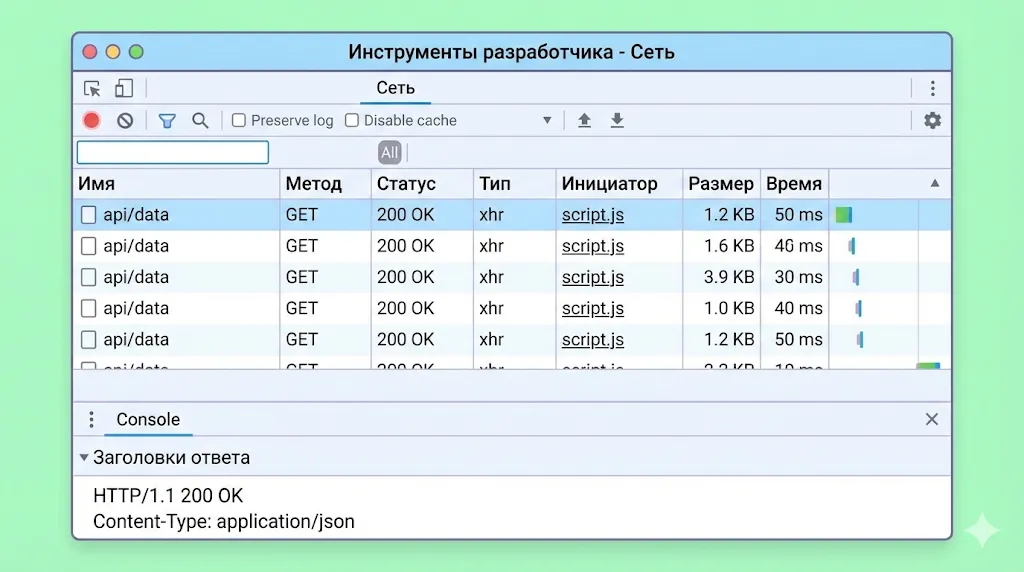Open script.js link in the last 1.2 KB row
Viewport: 1024px width, 572px height.
pyautogui.click(x=593, y=340)
